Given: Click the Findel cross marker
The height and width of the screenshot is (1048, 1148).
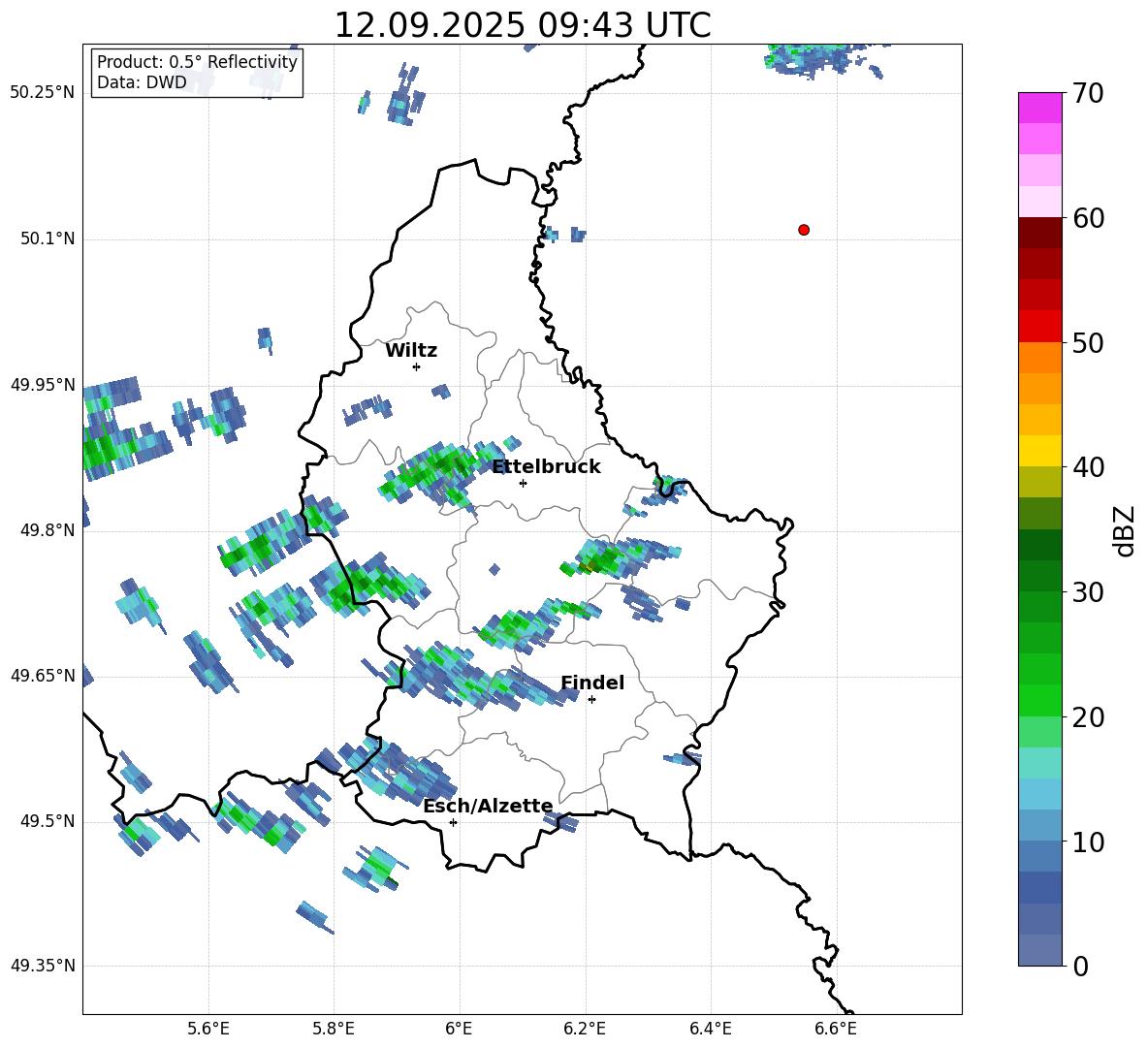Looking at the screenshot, I should [x=591, y=699].
